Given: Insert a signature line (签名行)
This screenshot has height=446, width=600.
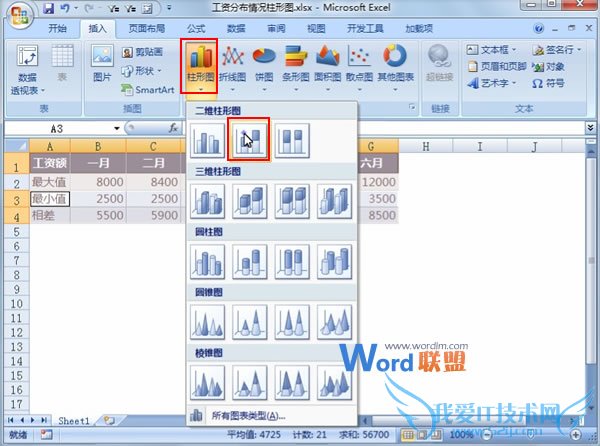Looking at the screenshot, I should [556, 50].
